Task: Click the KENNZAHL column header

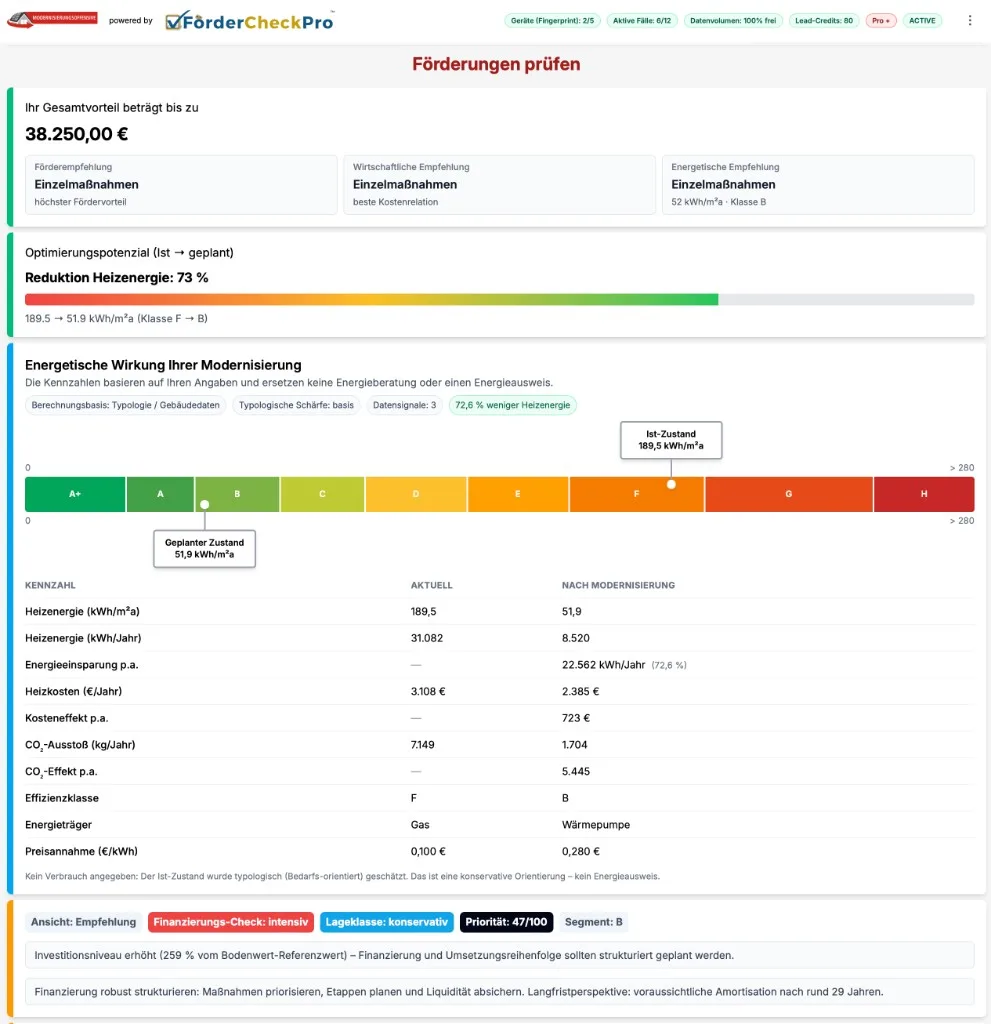Action: pos(50,585)
